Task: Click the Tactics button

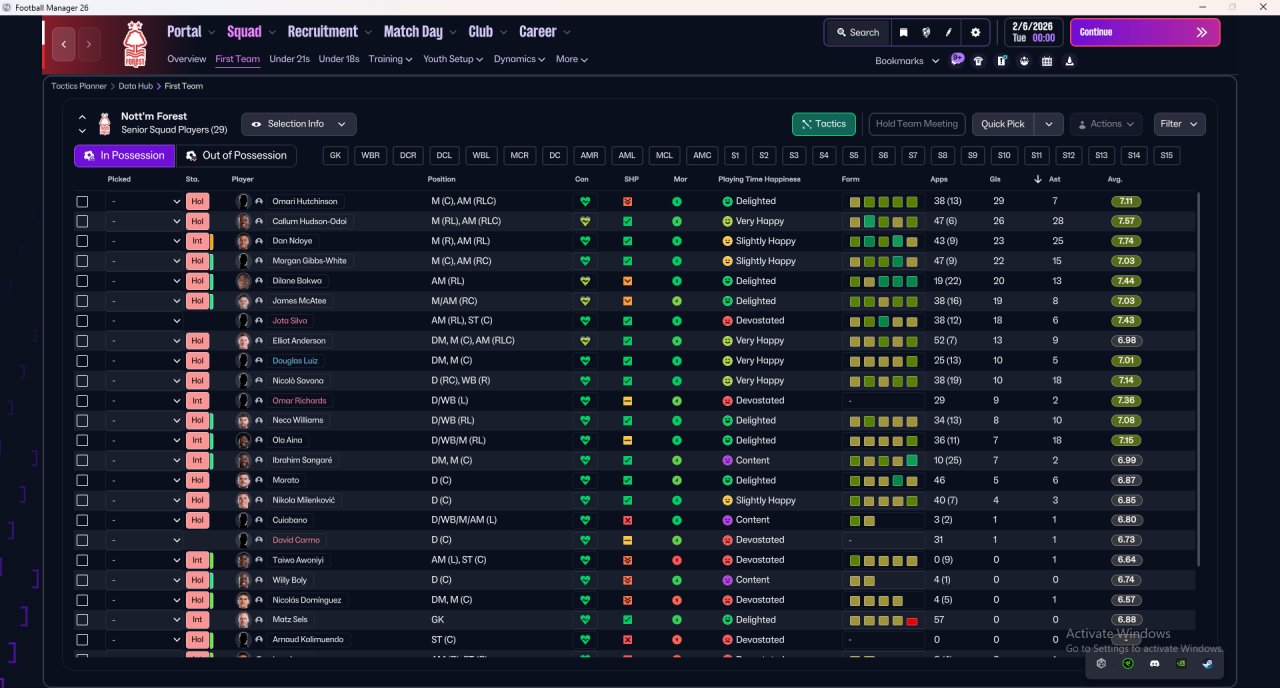Action: [x=824, y=124]
